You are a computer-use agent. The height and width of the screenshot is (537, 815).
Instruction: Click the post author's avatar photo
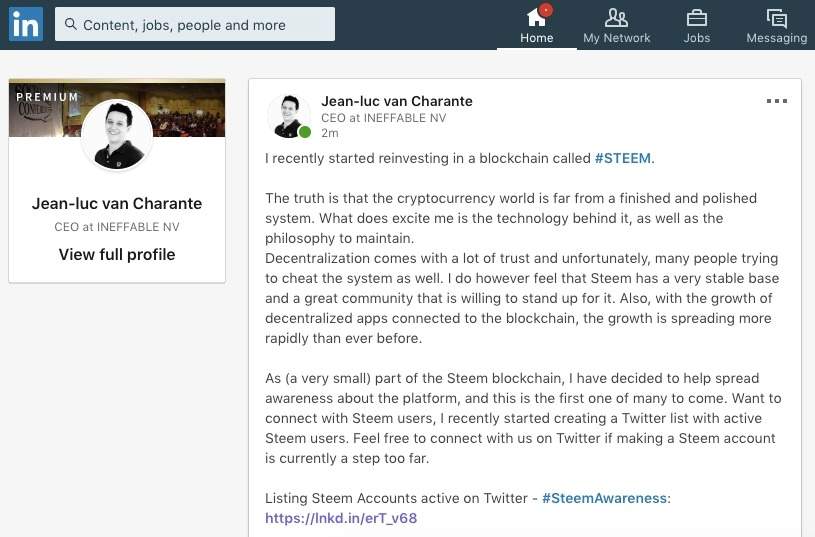pos(288,116)
